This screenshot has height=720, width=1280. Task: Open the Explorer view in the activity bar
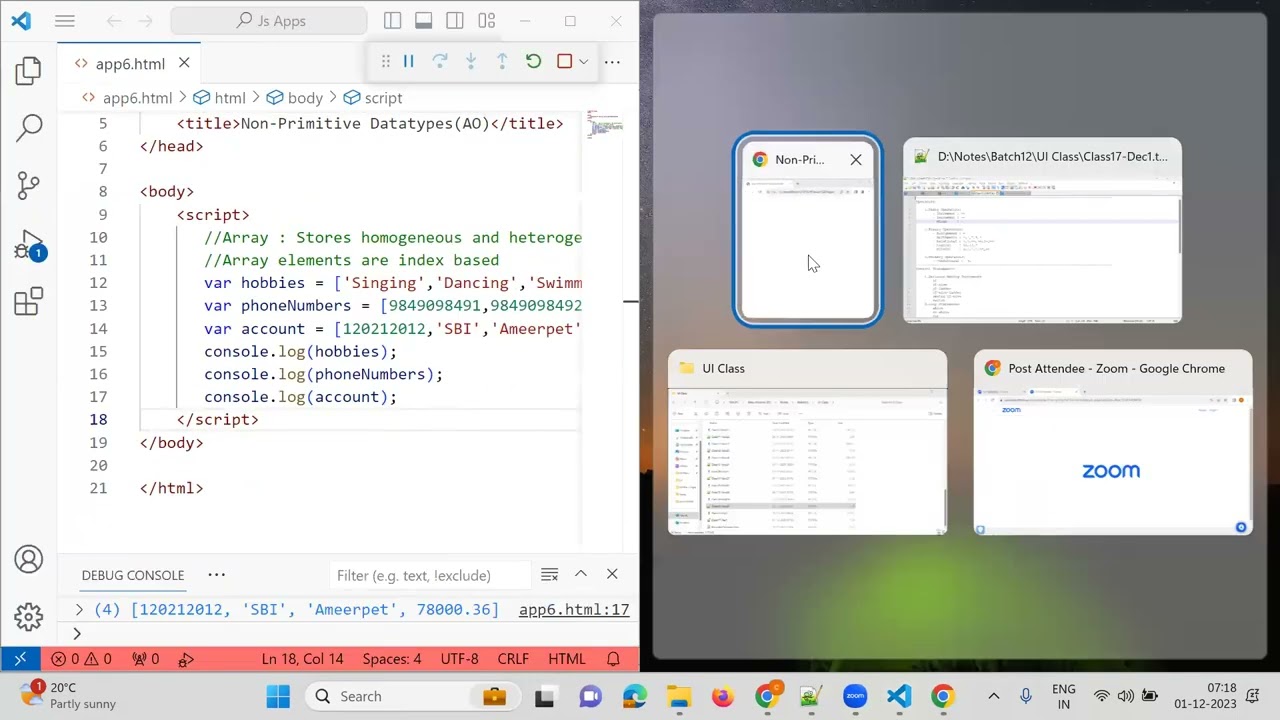(x=29, y=70)
